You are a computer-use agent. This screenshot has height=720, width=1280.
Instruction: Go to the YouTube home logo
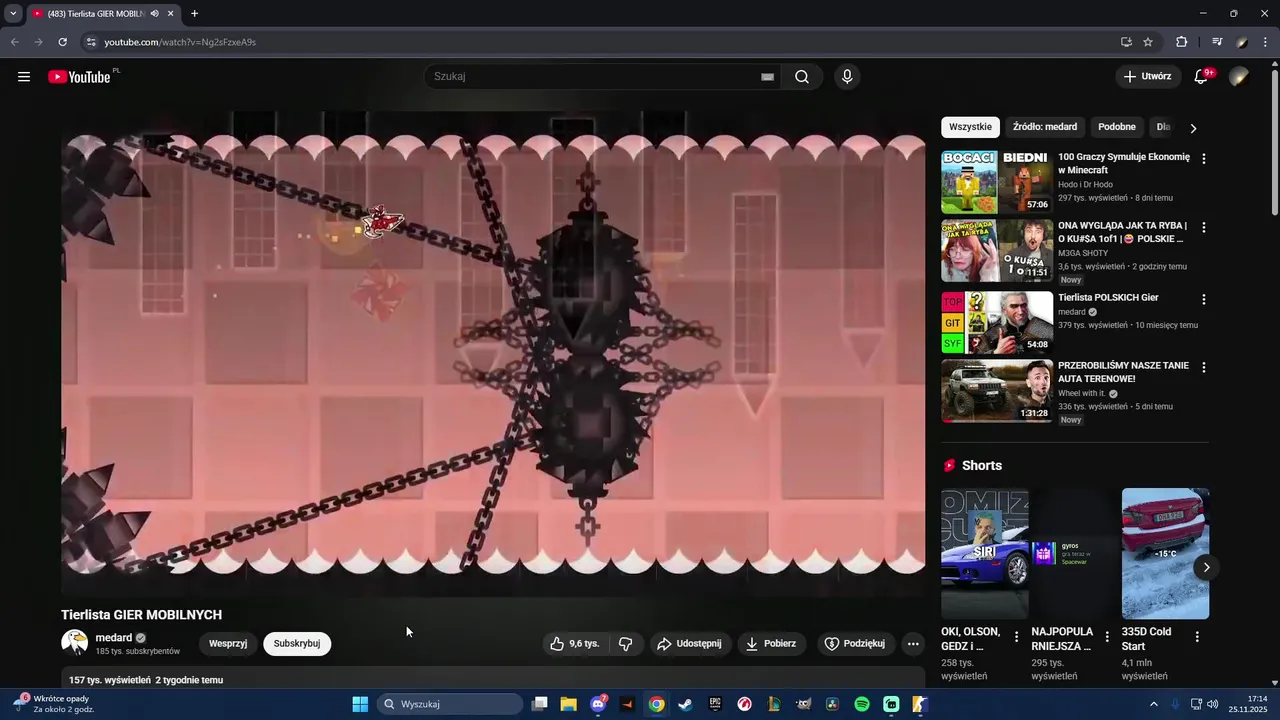coord(79,77)
